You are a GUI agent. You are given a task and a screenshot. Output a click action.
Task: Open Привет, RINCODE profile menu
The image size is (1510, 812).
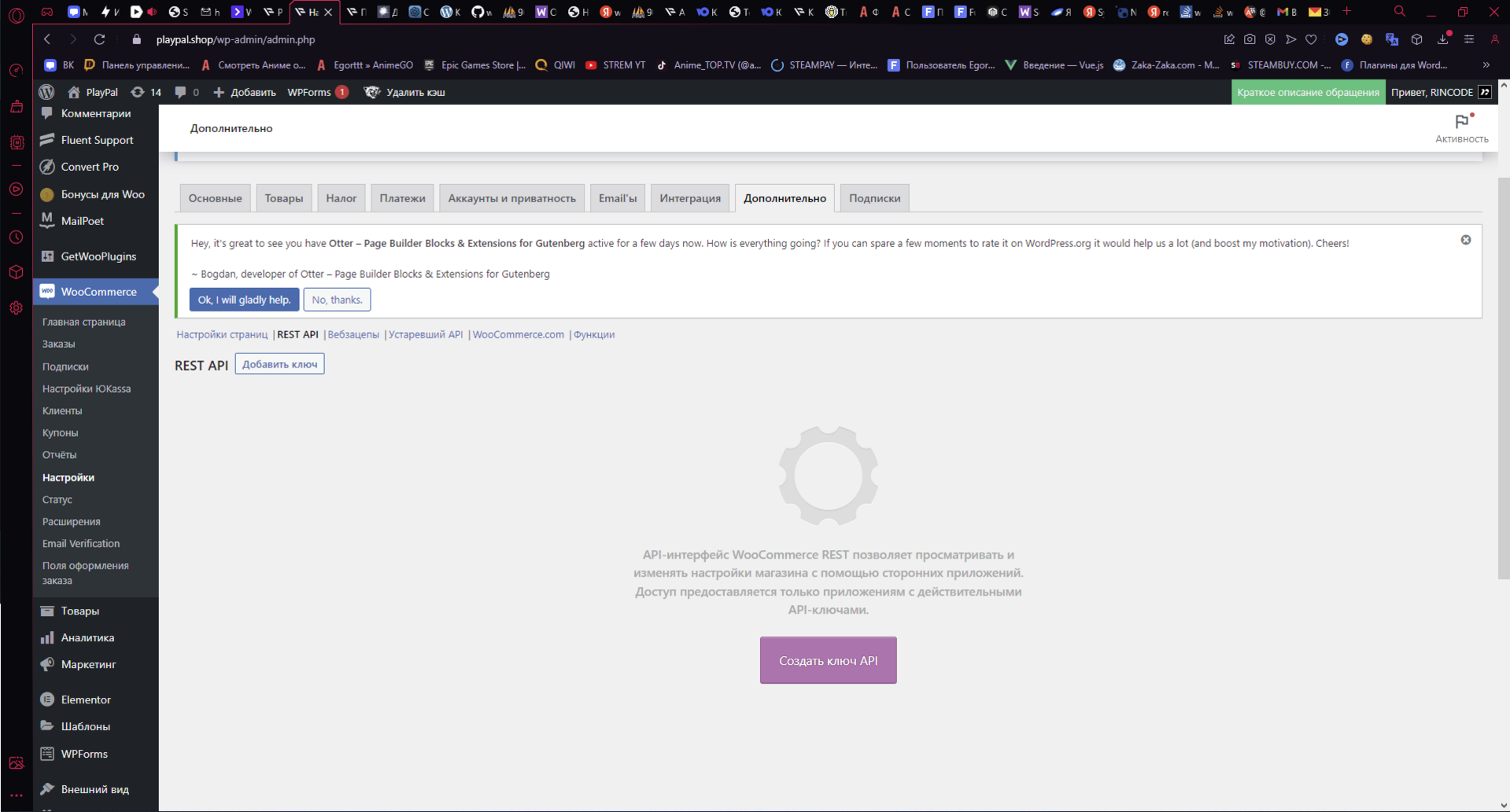(1441, 92)
